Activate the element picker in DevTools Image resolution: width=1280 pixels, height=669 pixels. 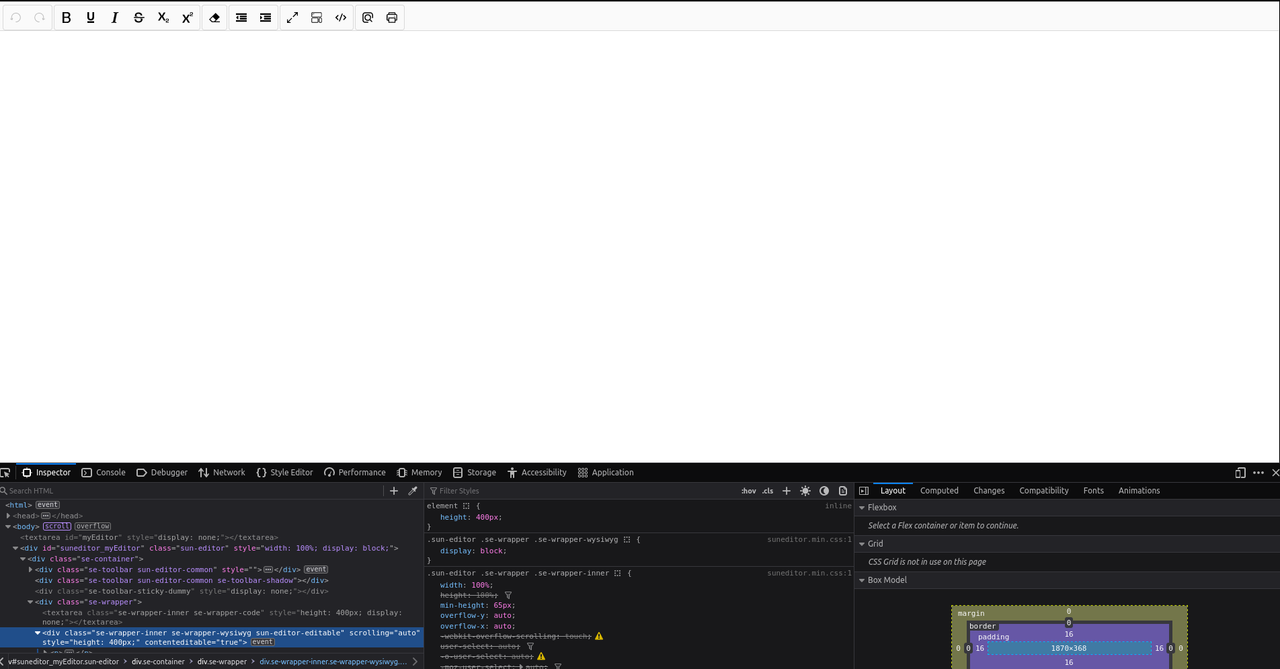(5, 472)
